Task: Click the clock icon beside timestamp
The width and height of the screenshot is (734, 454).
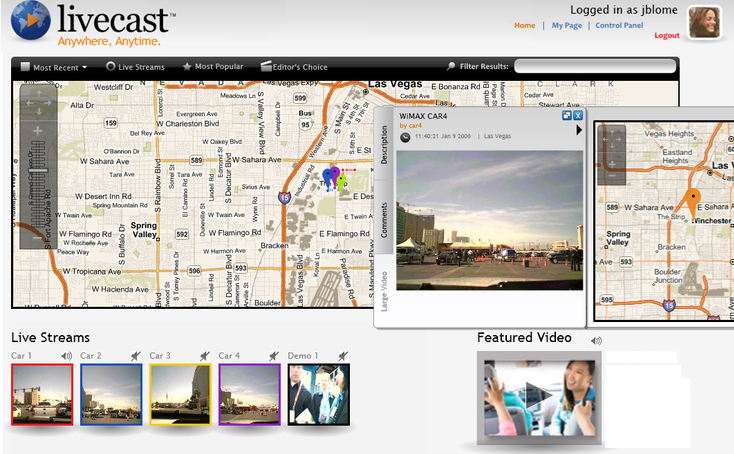Action: point(405,137)
